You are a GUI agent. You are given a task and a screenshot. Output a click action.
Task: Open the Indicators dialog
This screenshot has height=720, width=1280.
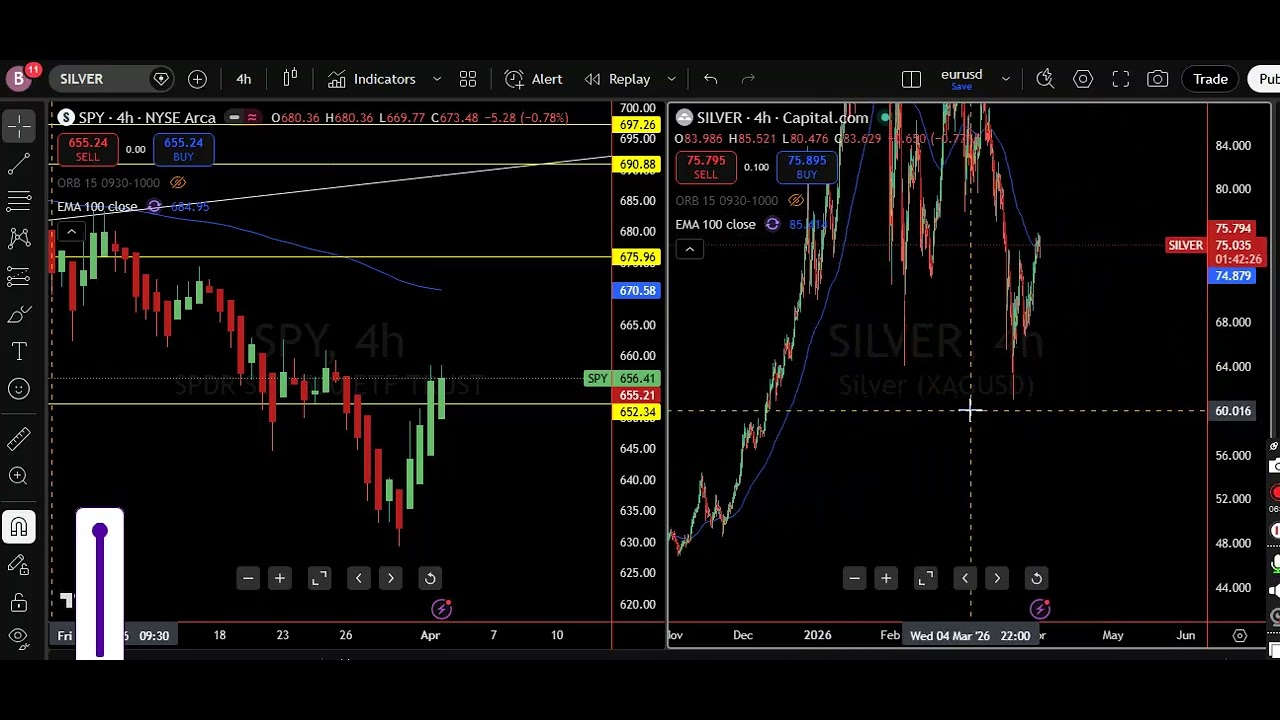point(371,79)
